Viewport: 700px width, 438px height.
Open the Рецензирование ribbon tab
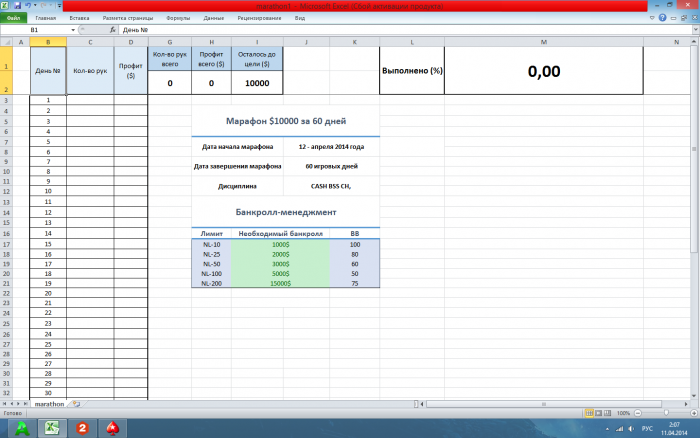259,18
